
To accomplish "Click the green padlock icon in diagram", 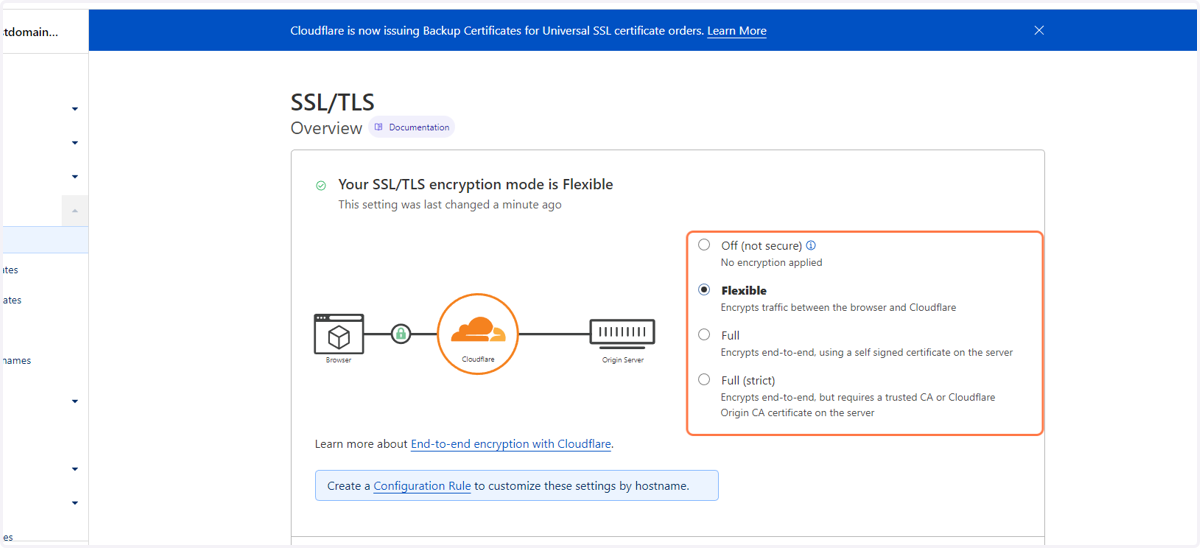I will pos(401,334).
